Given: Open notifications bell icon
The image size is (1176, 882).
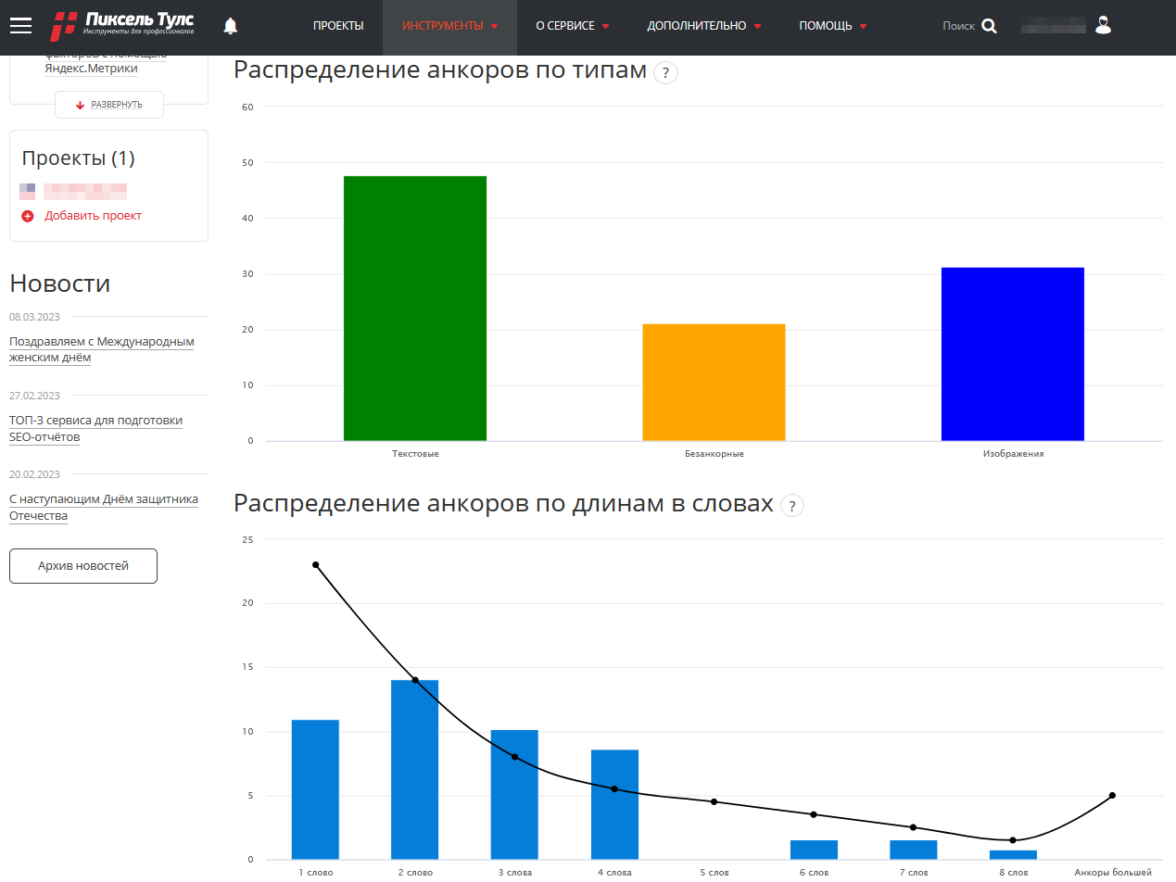Looking at the screenshot, I should (231, 26).
